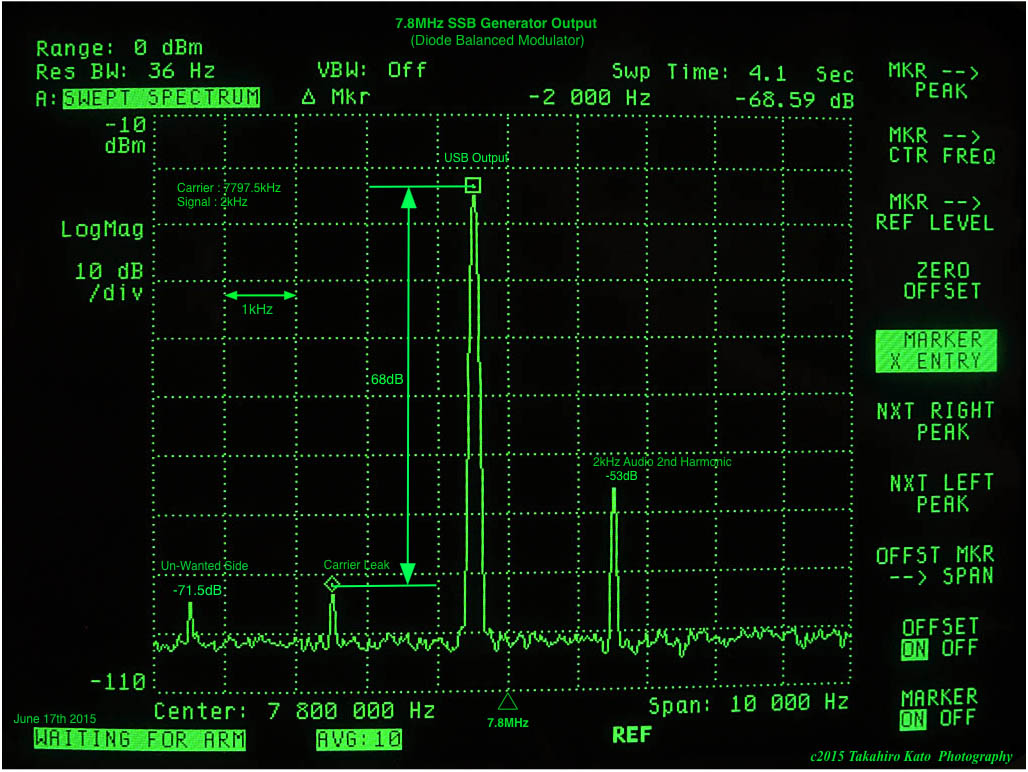The width and height of the screenshot is (1028, 772).
Task: Toggle the VBW setting on
Action: [x=370, y=70]
